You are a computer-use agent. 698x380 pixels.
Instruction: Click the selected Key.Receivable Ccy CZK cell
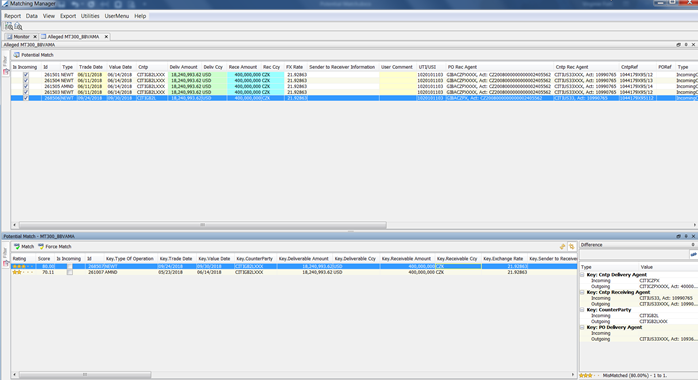458,266
